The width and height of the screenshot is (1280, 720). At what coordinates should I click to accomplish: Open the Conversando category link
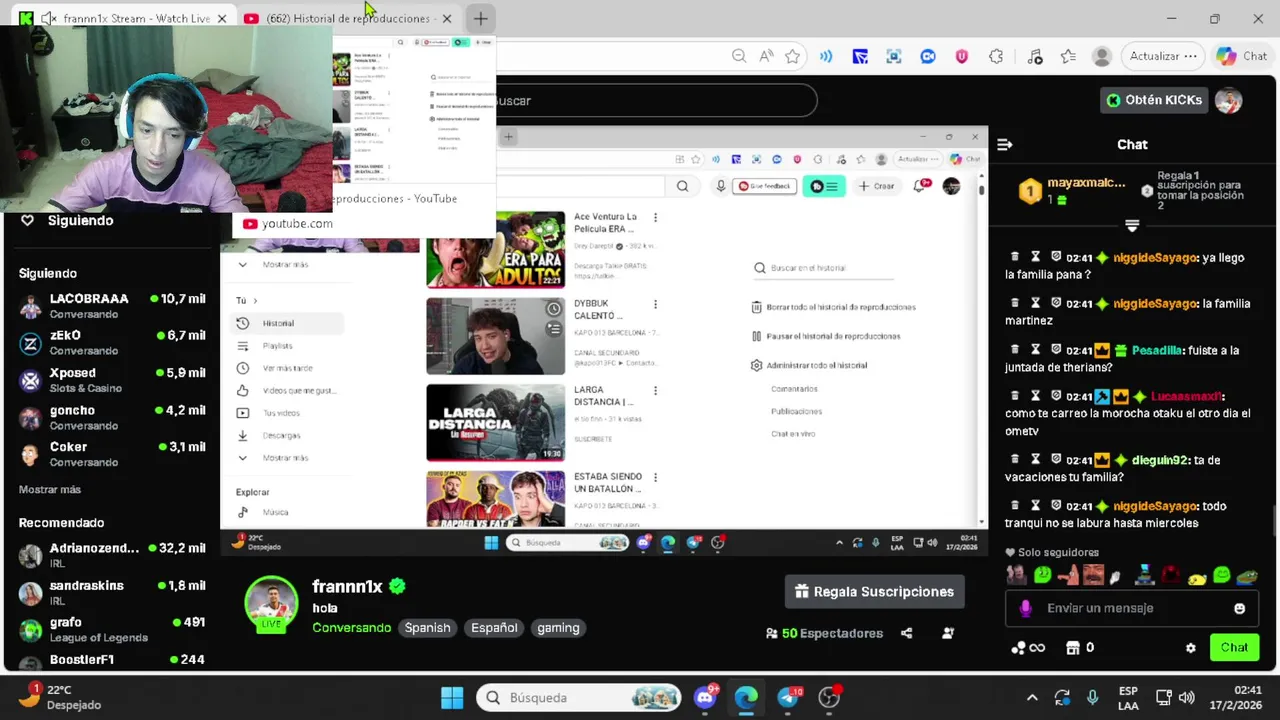351,628
